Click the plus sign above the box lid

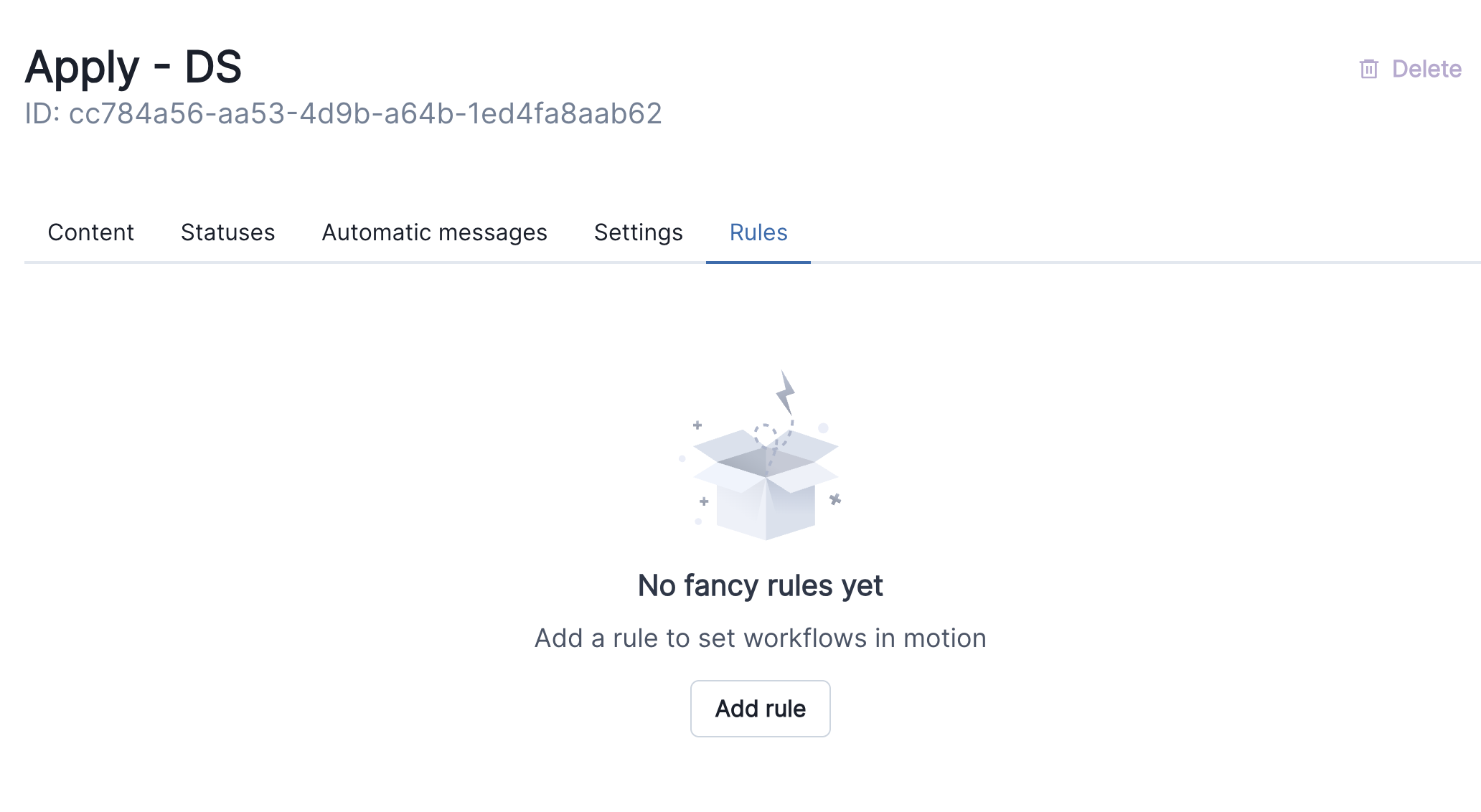[696, 425]
